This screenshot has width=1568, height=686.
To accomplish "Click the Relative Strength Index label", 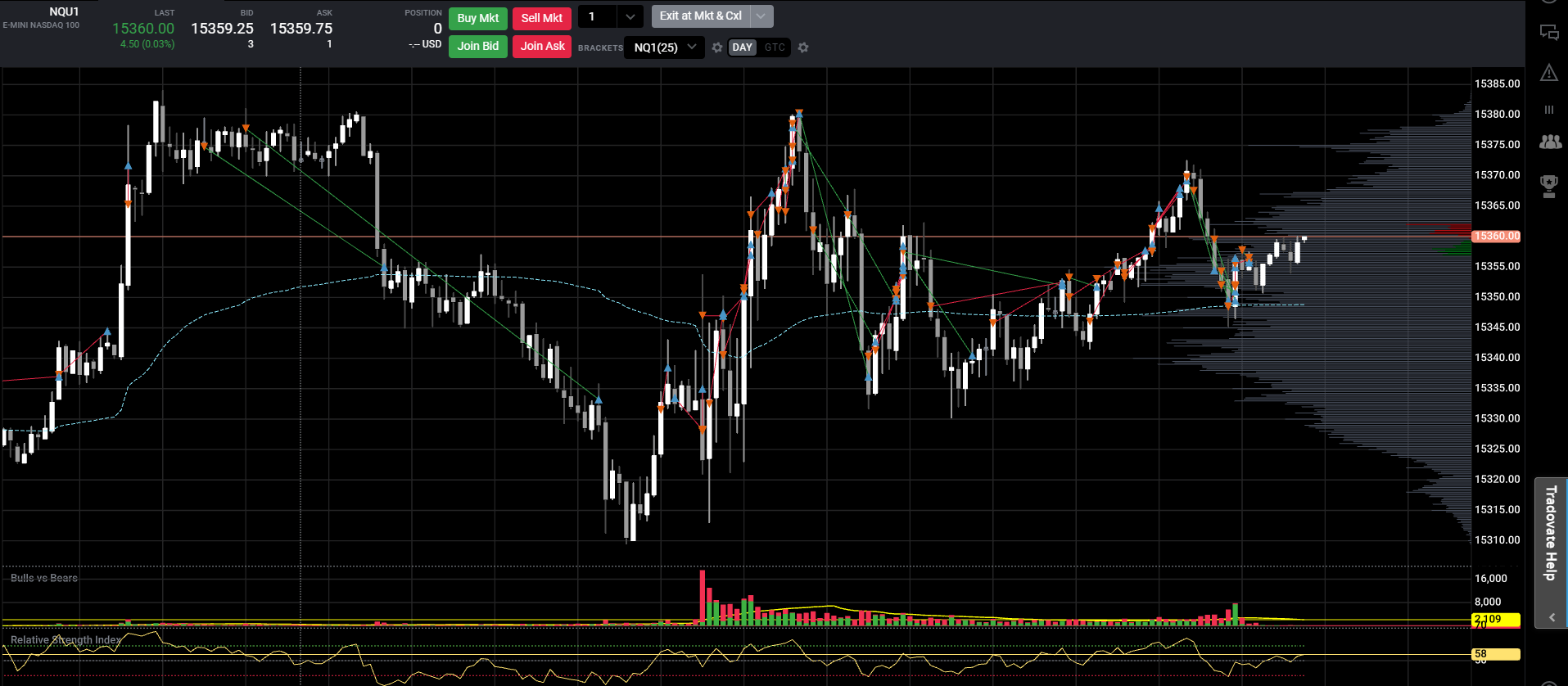I will 66,640.
